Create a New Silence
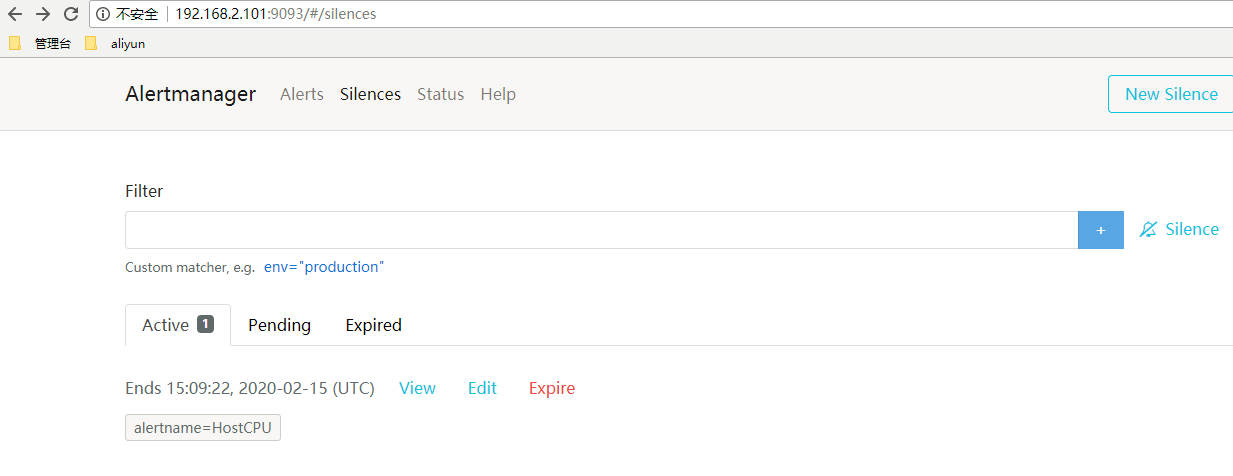The image size is (1233, 476). point(1171,94)
